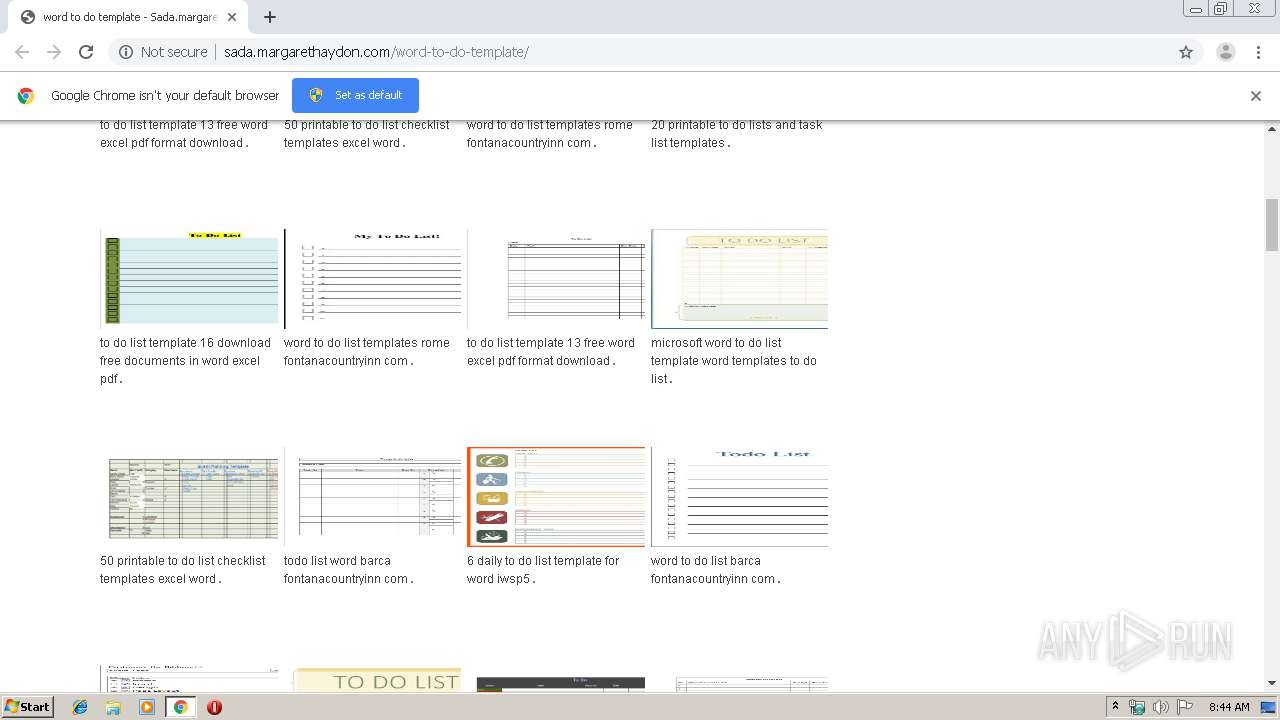Click the page vertical scrollbar thumb
The height and width of the screenshot is (720, 1280).
1272,225
